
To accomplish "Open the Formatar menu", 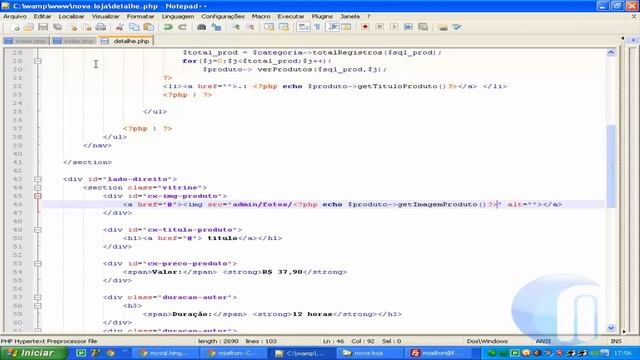I will click(x=140, y=16).
